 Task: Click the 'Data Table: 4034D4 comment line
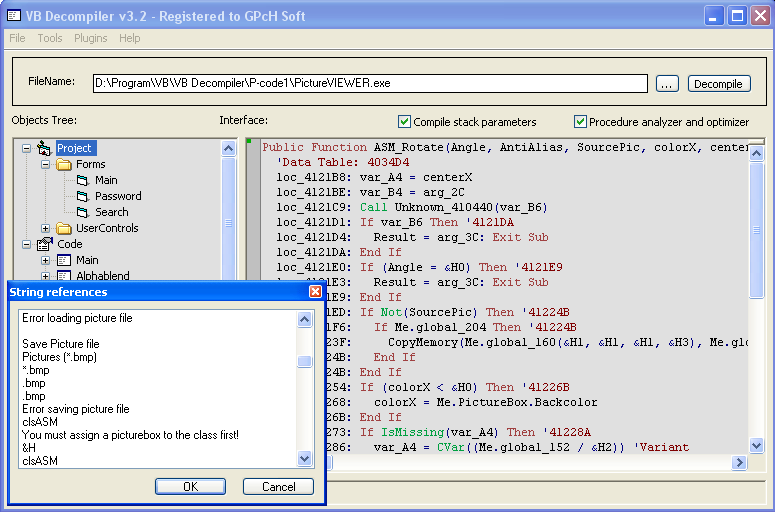tap(343, 162)
